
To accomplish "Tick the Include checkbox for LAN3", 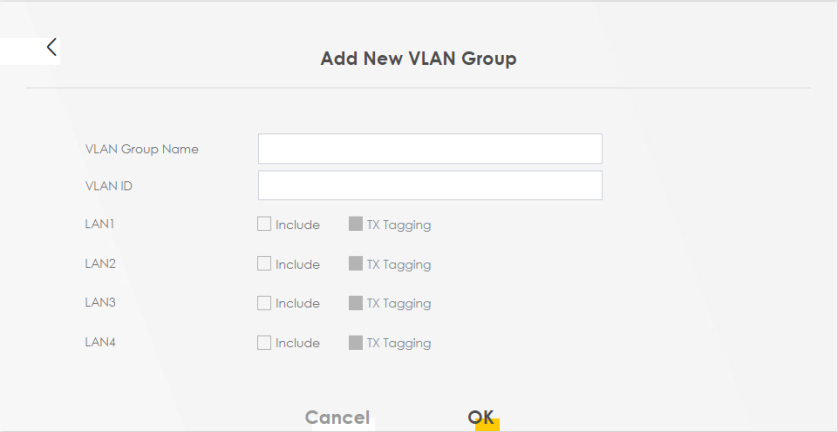I will pos(264,303).
